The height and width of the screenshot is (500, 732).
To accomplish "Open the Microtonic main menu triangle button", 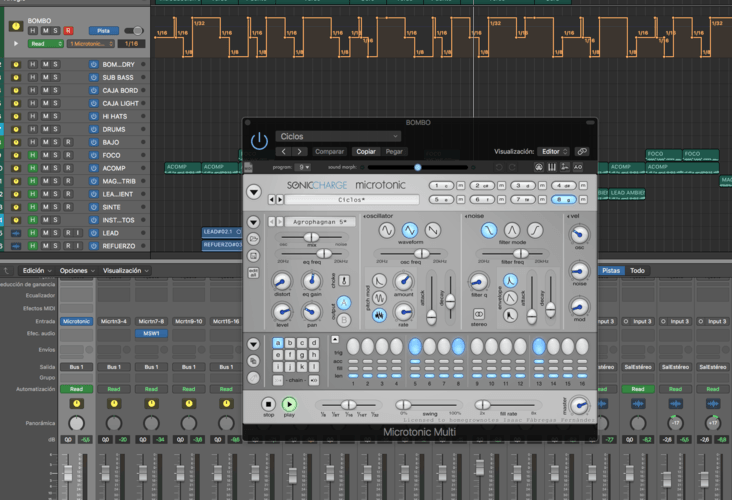I will coord(253,192).
